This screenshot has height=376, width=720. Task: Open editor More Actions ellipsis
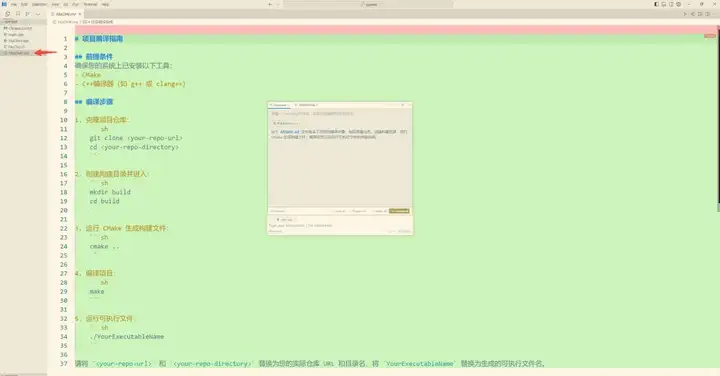point(714,14)
